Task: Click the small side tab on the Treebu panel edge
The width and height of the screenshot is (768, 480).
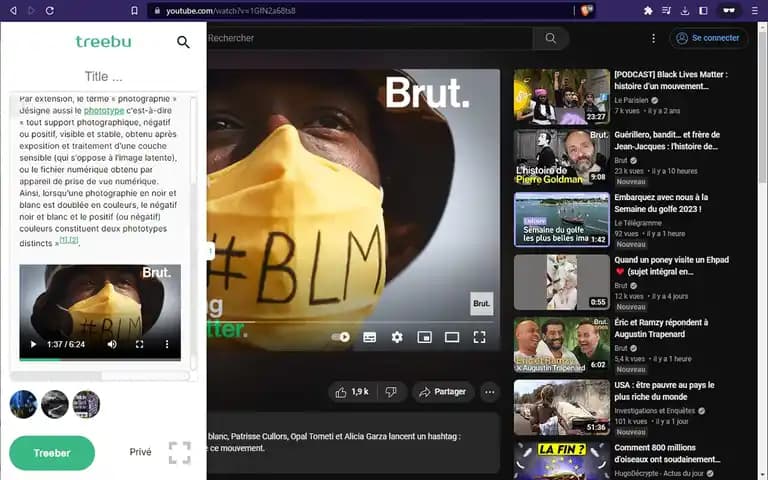Action: (211, 251)
